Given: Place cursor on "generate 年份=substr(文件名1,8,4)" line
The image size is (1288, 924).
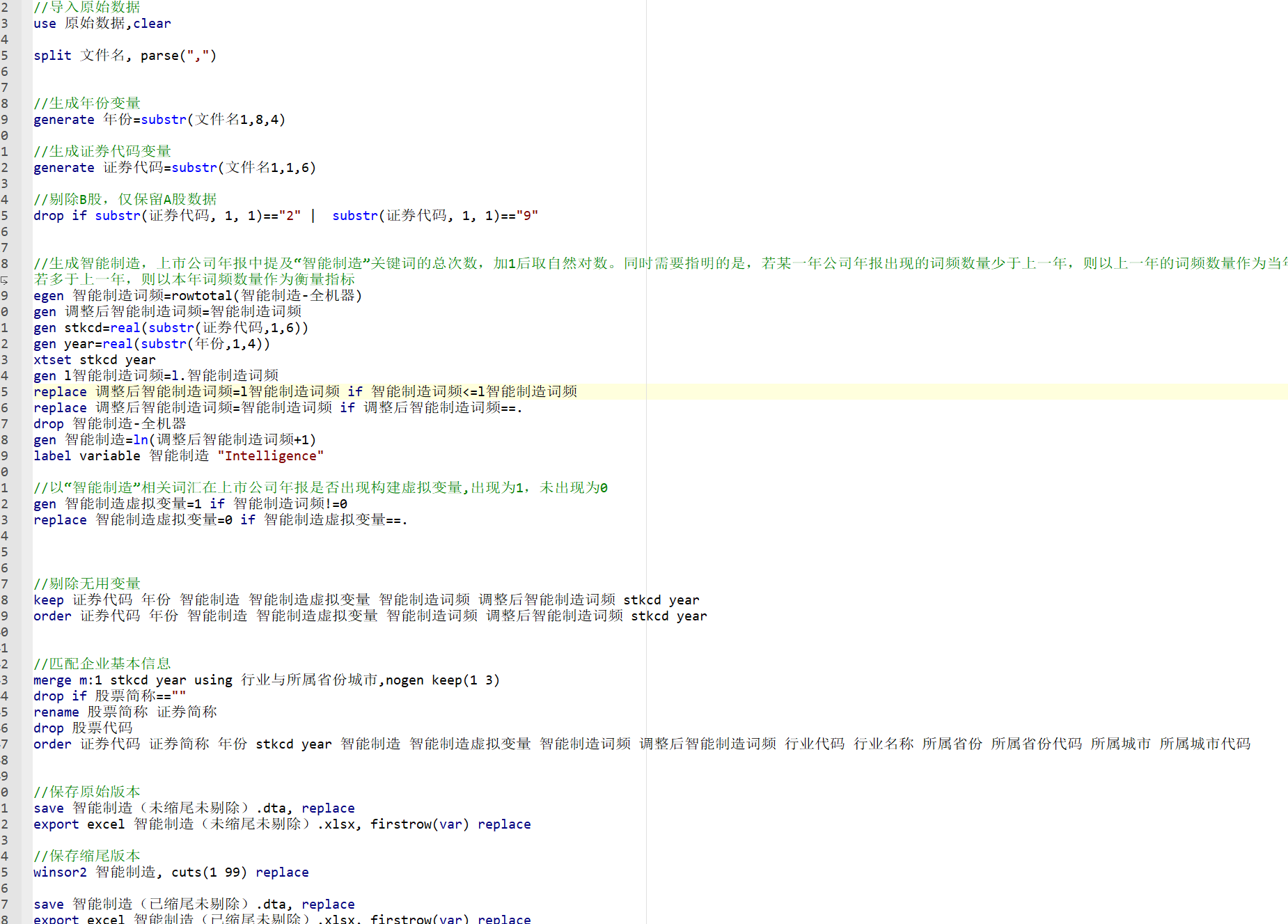Looking at the screenshot, I should (x=159, y=119).
